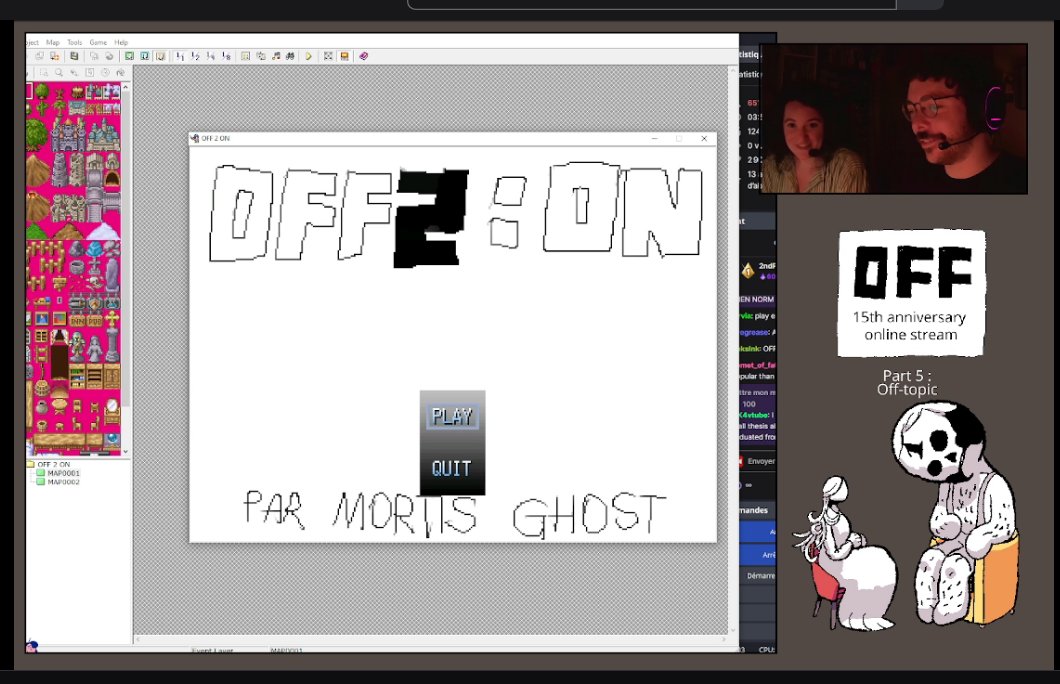
Task: Click QUIT in the OFF 2 ON game window
Action: point(452,468)
